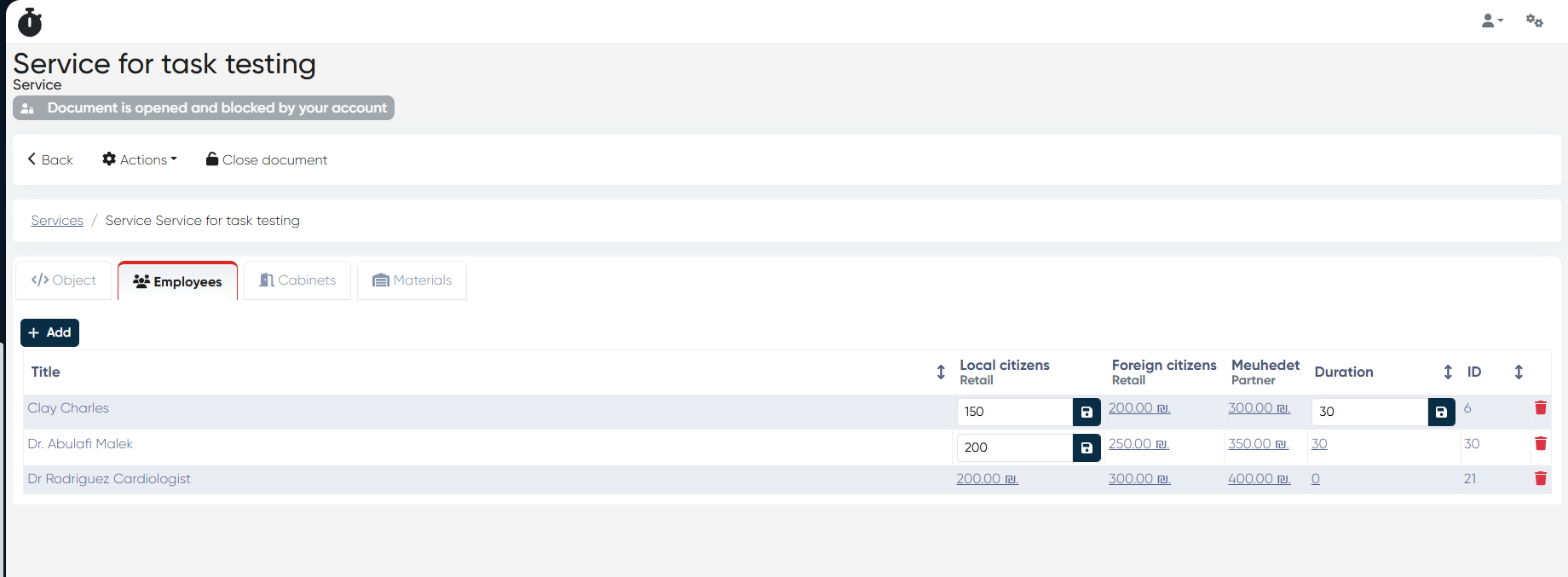This screenshot has width=1568, height=577.
Task: Sort table by ID column
Action: (1519, 372)
